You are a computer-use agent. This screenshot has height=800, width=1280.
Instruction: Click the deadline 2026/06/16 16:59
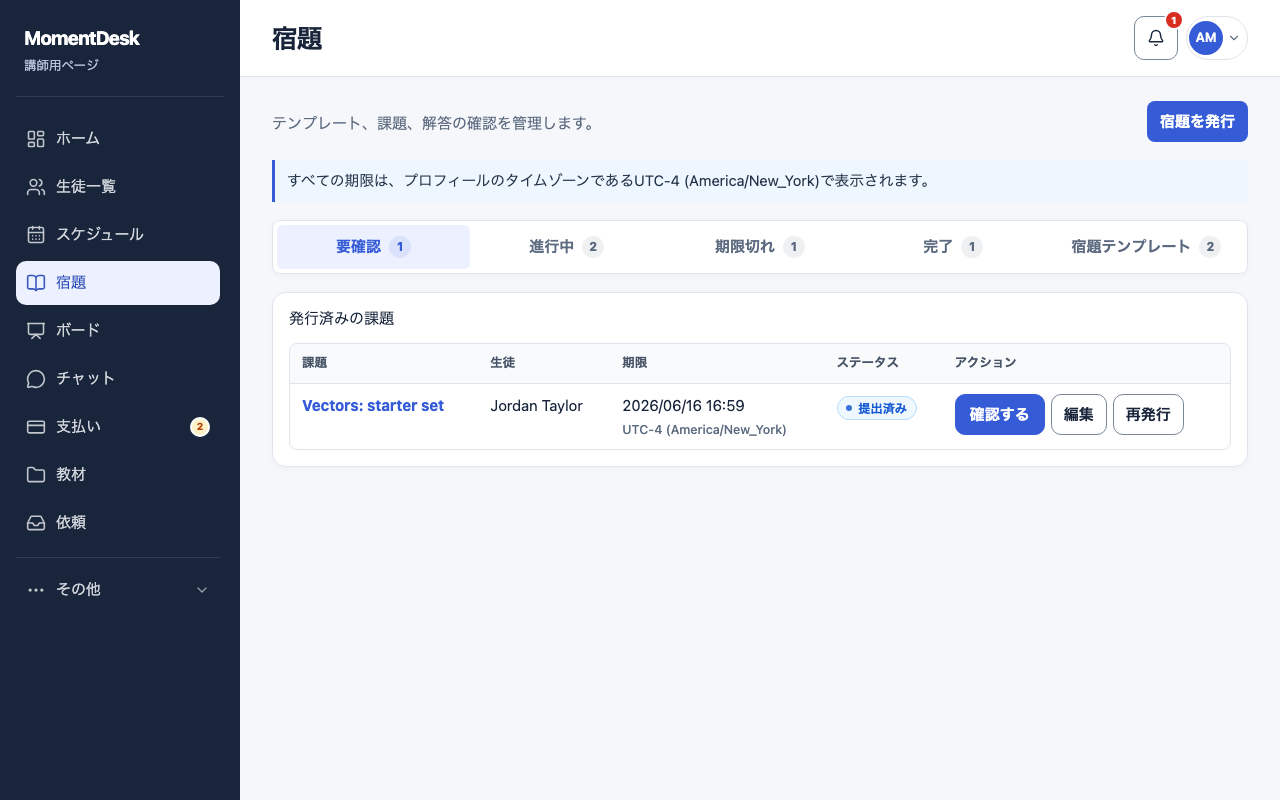click(x=683, y=406)
